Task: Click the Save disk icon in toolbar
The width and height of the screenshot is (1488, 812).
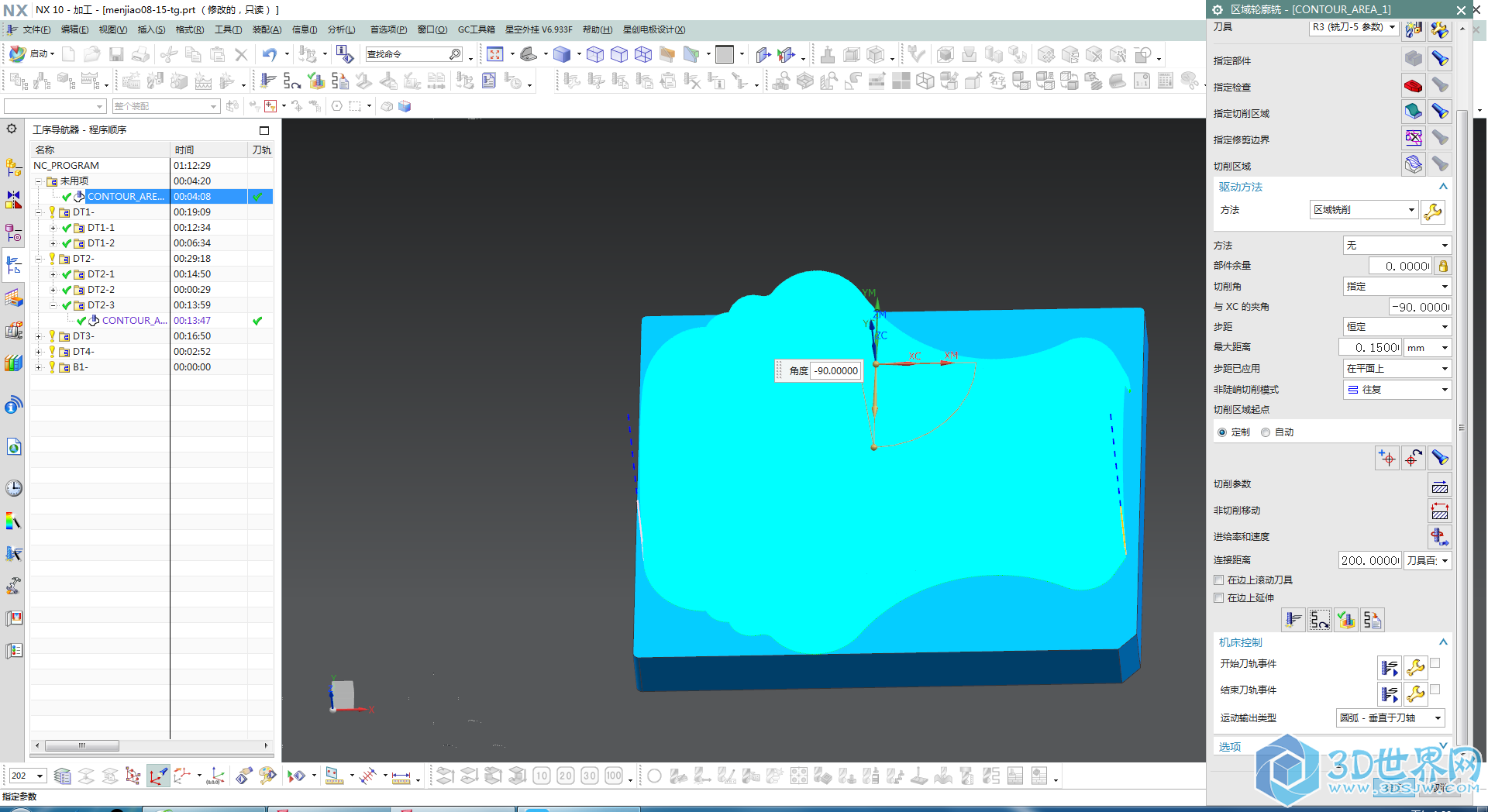Action: point(116,54)
